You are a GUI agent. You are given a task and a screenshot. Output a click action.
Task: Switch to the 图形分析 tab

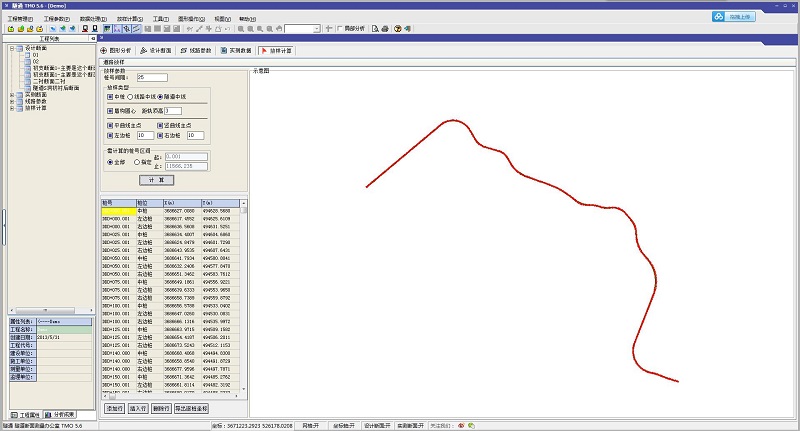pos(116,50)
